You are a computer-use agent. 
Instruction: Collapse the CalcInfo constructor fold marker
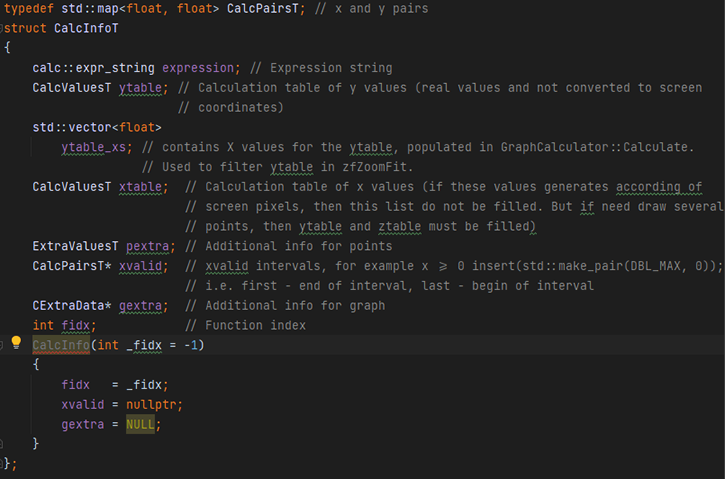tap(3, 344)
